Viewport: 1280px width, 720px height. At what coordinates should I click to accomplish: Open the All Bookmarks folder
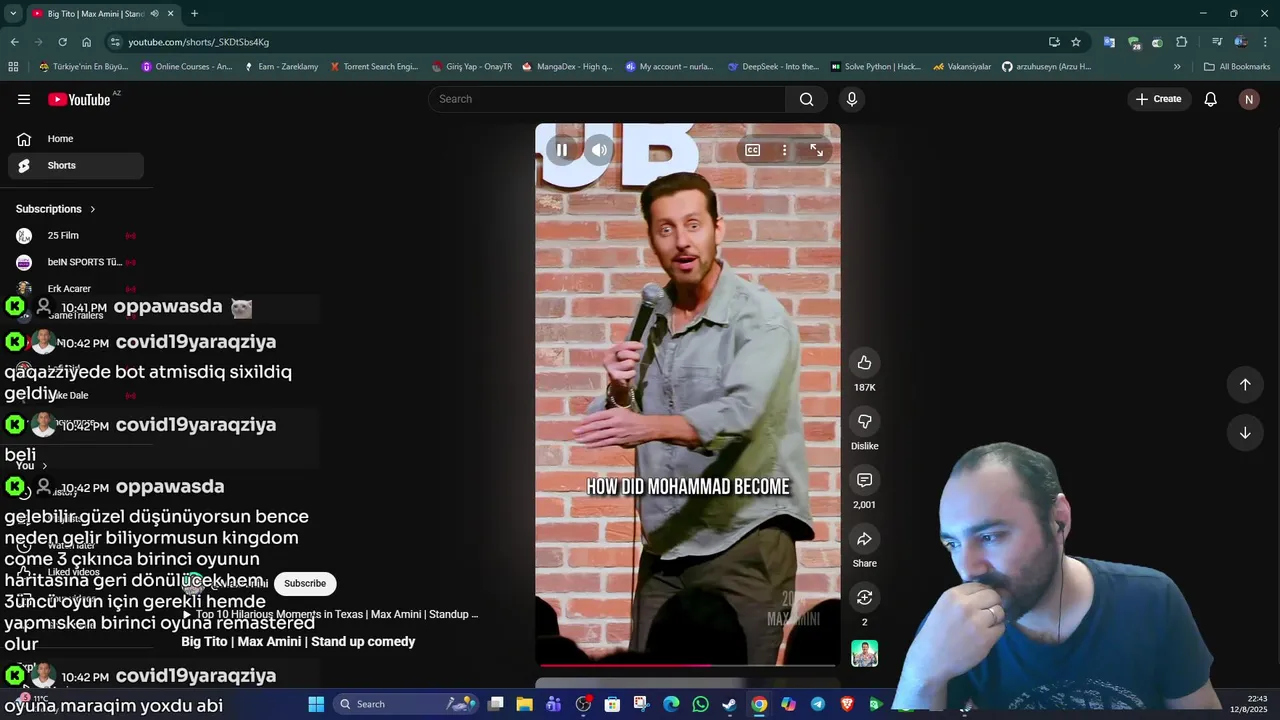coord(1237,67)
